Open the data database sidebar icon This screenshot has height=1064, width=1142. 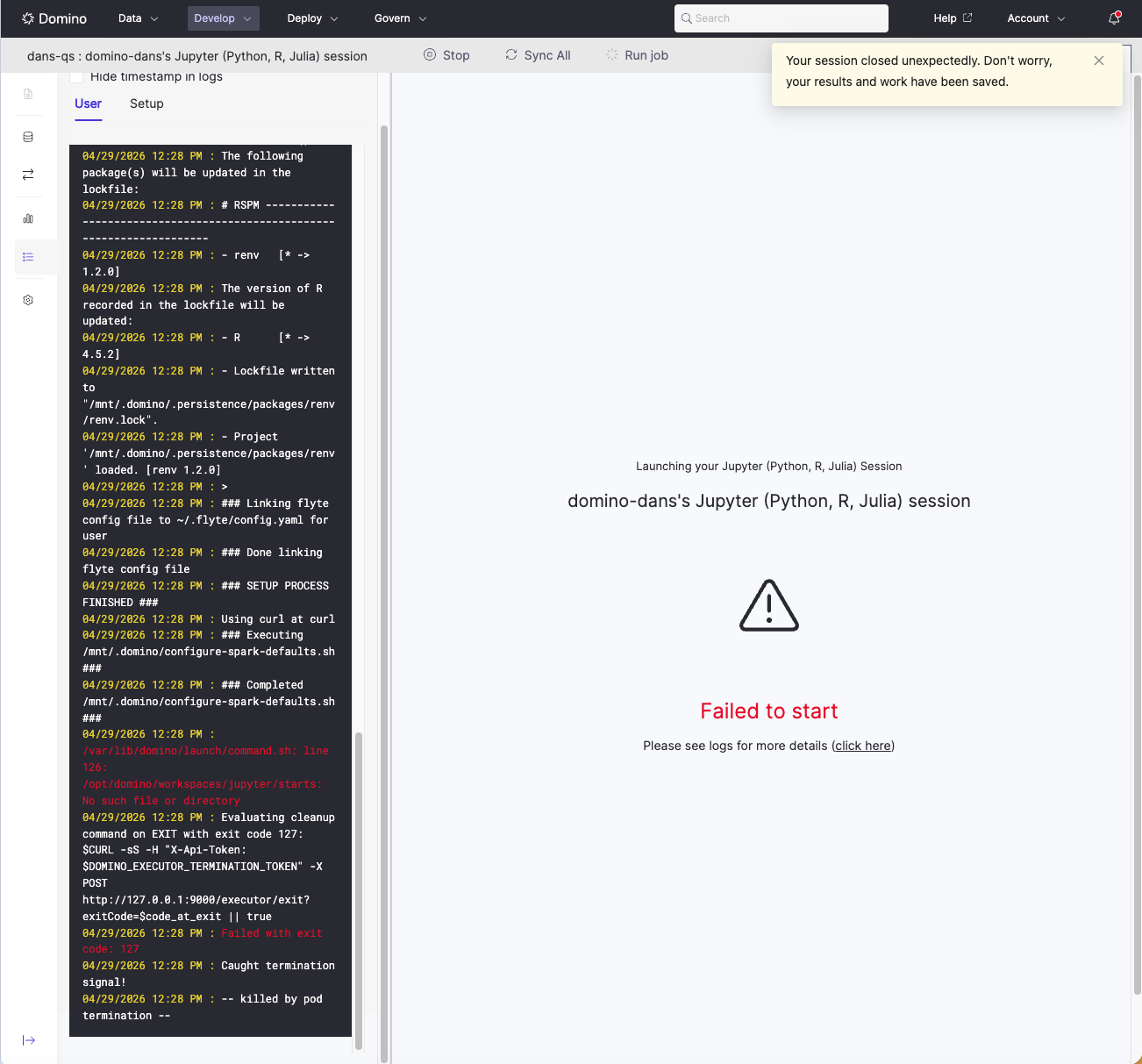tap(28, 137)
